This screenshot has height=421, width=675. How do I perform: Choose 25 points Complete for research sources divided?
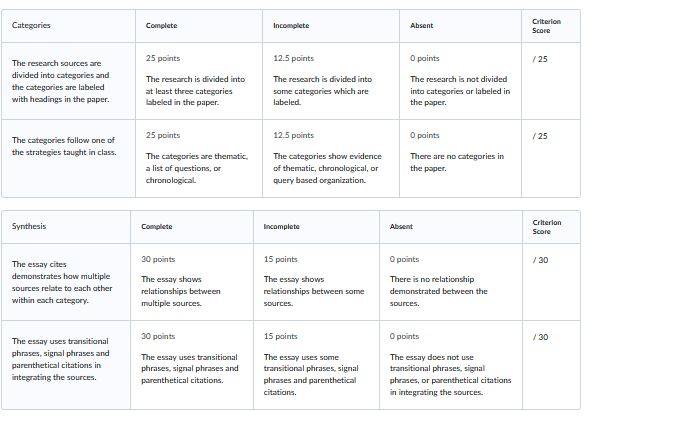199,81
